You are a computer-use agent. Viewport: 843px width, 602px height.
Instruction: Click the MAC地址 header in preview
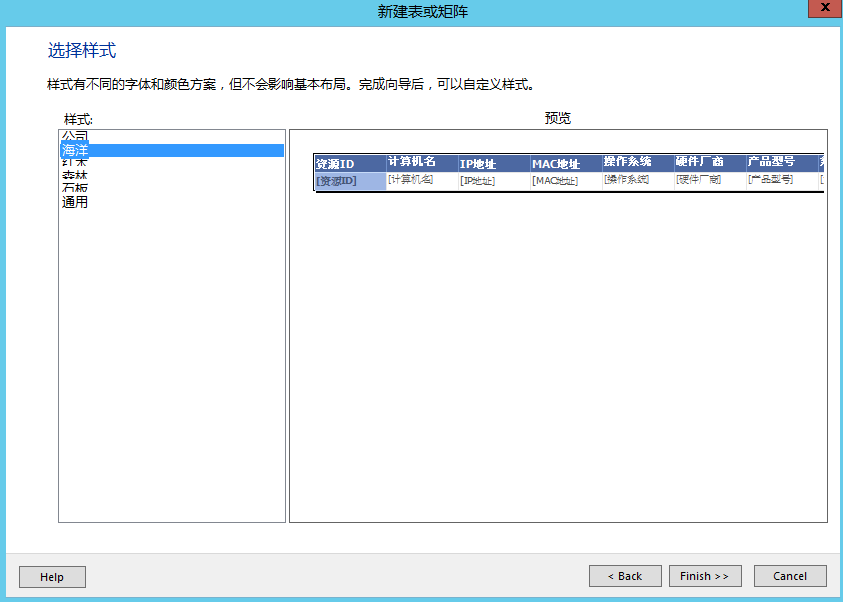tap(566, 163)
